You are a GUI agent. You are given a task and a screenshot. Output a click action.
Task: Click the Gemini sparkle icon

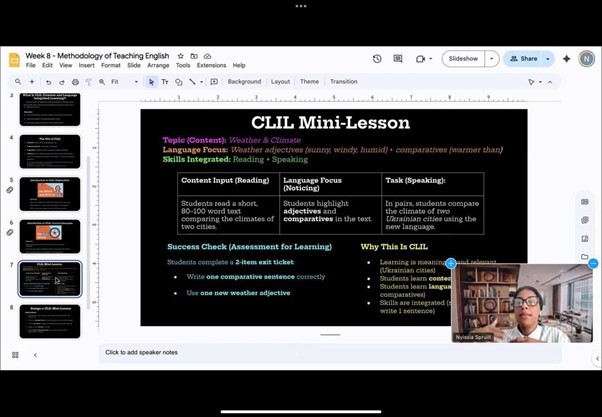[x=566, y=59]
